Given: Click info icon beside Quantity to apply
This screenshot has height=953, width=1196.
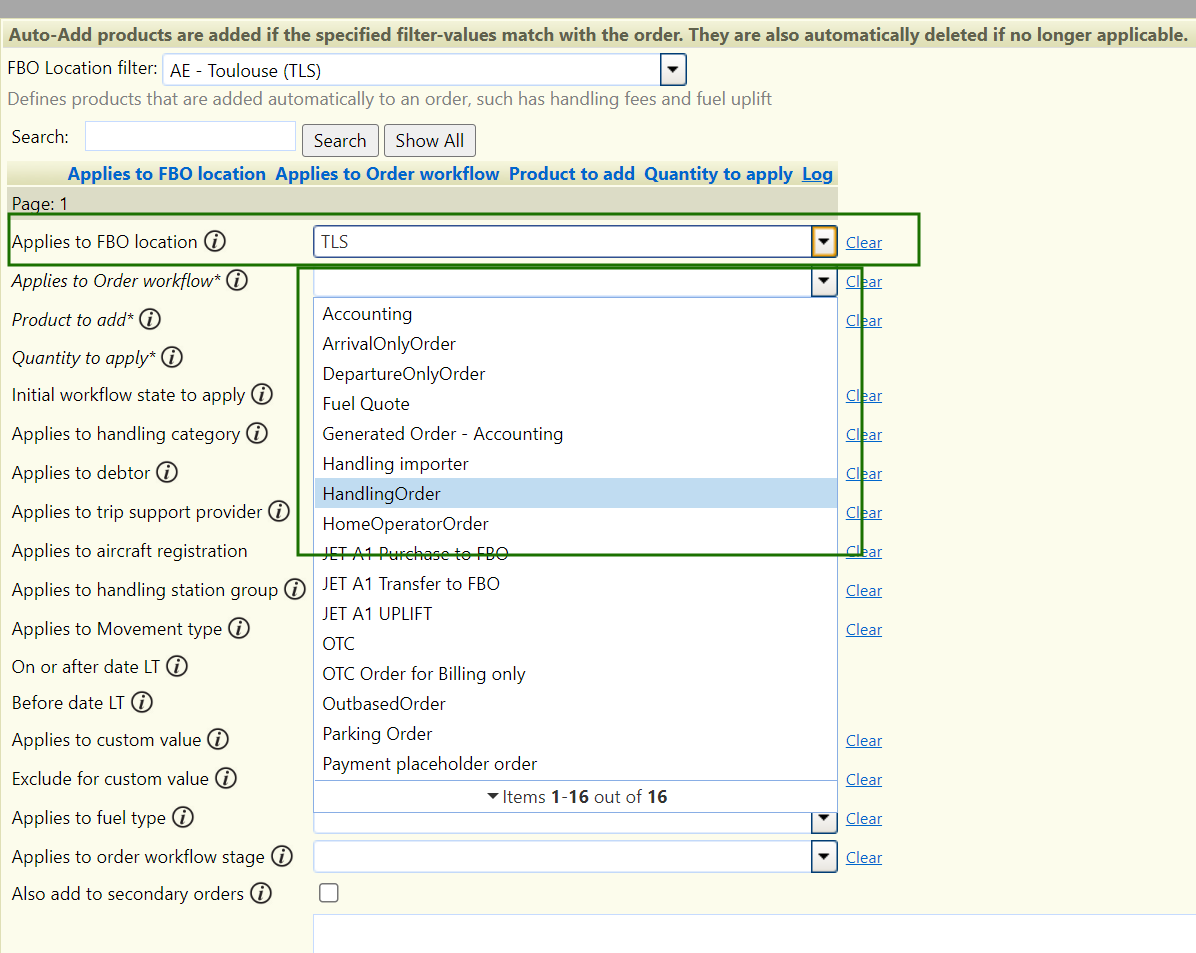Looking at the screenshot, I should coord(172,358).
